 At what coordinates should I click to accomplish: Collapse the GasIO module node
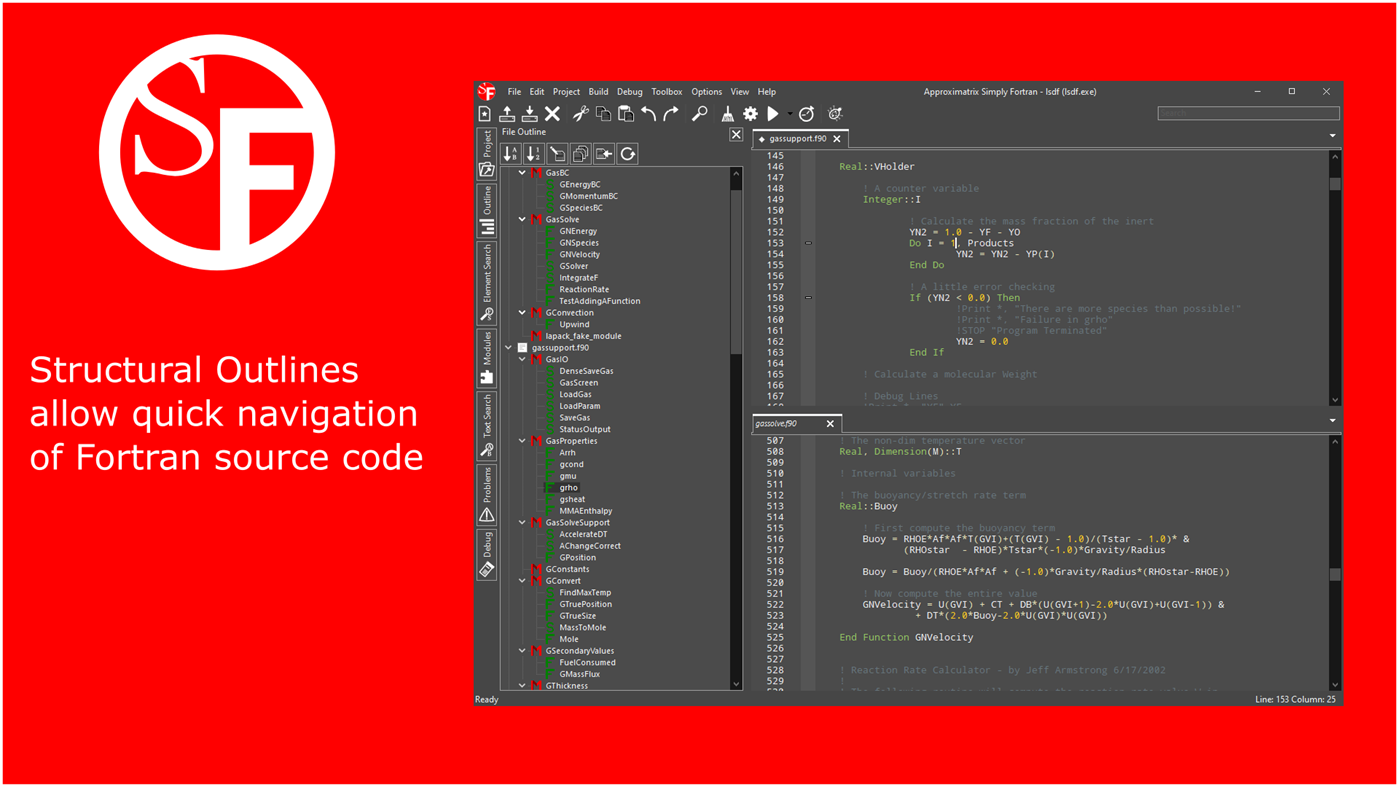(x=522, y=359)
